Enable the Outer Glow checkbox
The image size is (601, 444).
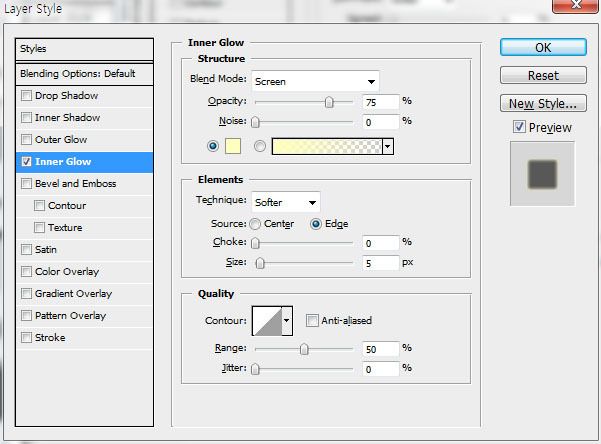coord(26,139)
